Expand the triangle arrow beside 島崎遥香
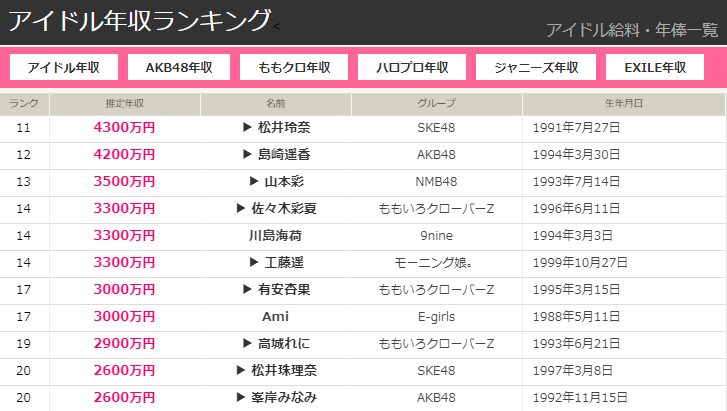 (x=247, y=154)
